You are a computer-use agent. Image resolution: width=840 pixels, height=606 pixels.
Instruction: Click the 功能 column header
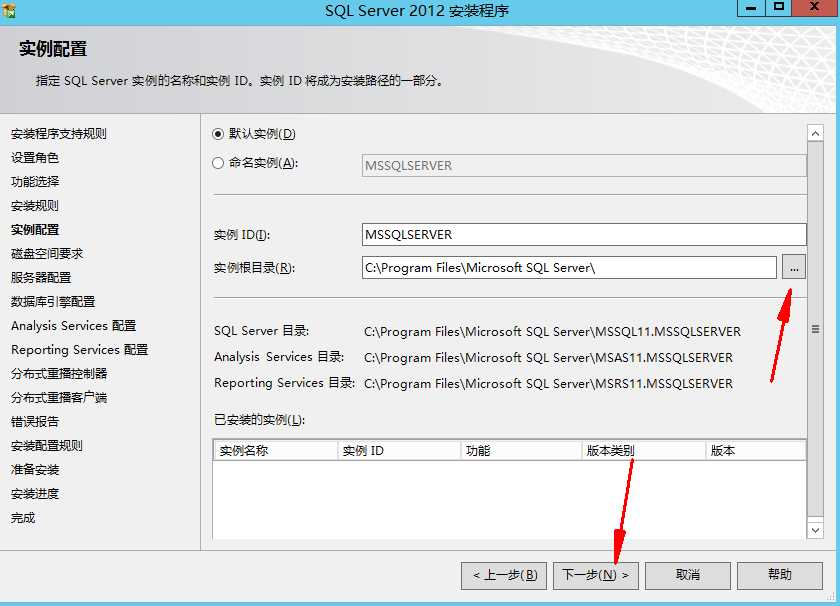tap(521, 451)
